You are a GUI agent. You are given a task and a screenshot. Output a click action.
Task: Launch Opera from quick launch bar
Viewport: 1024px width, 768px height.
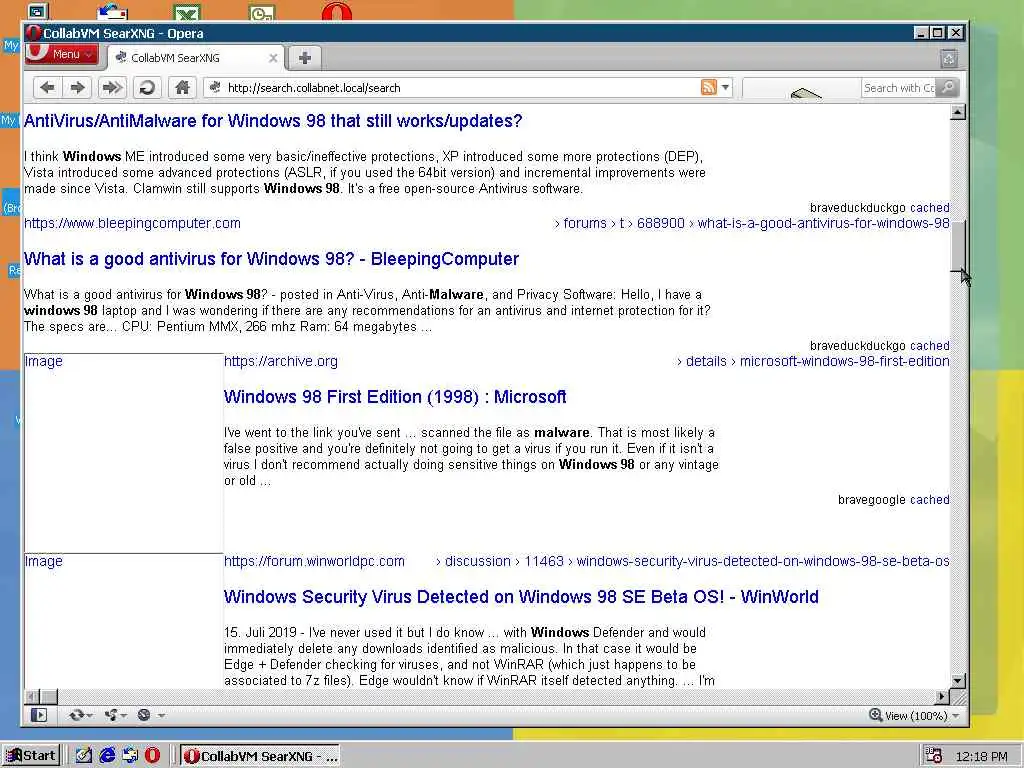[x=152, y=756]
